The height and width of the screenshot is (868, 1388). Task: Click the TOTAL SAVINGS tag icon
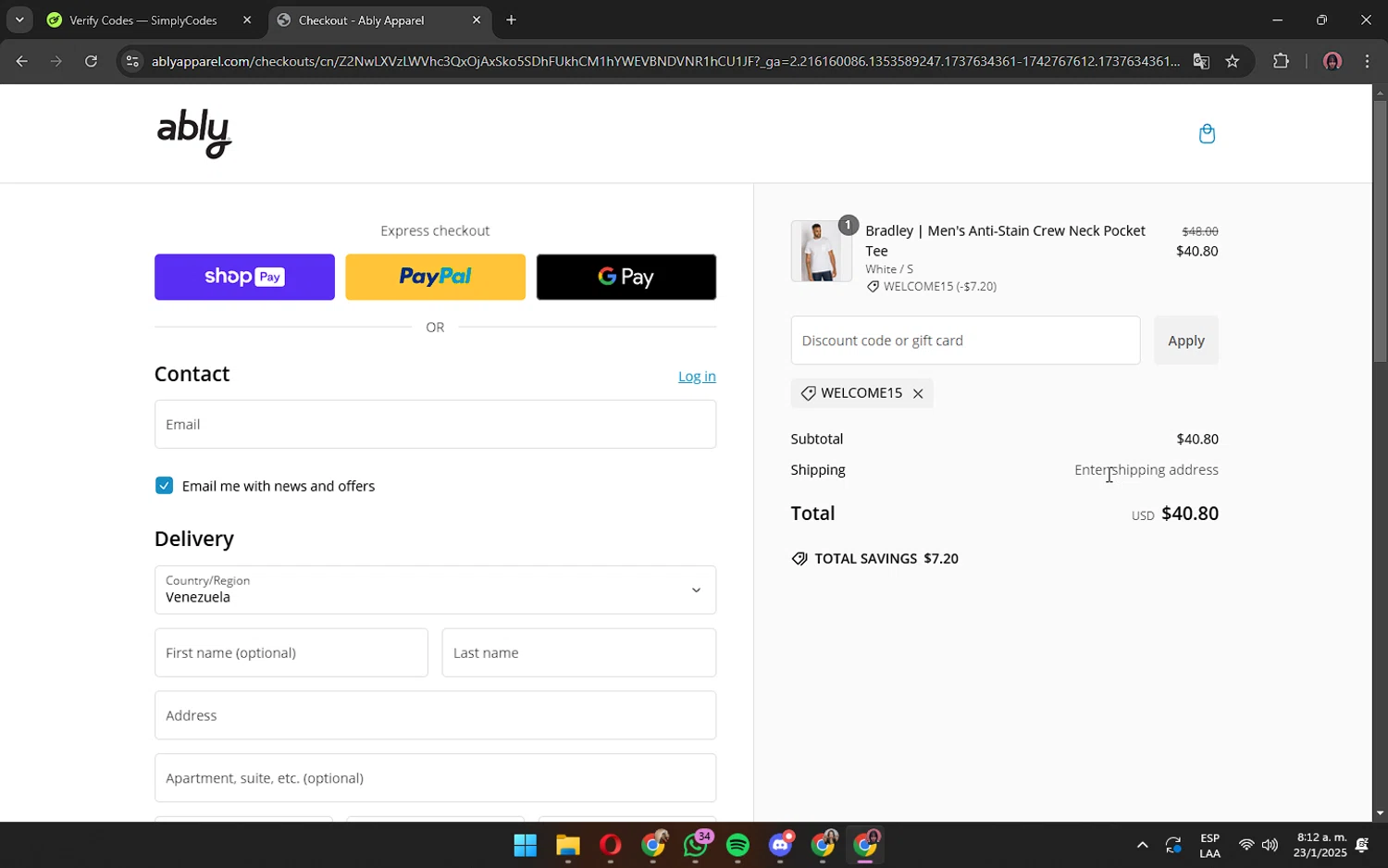coord(799,559)
